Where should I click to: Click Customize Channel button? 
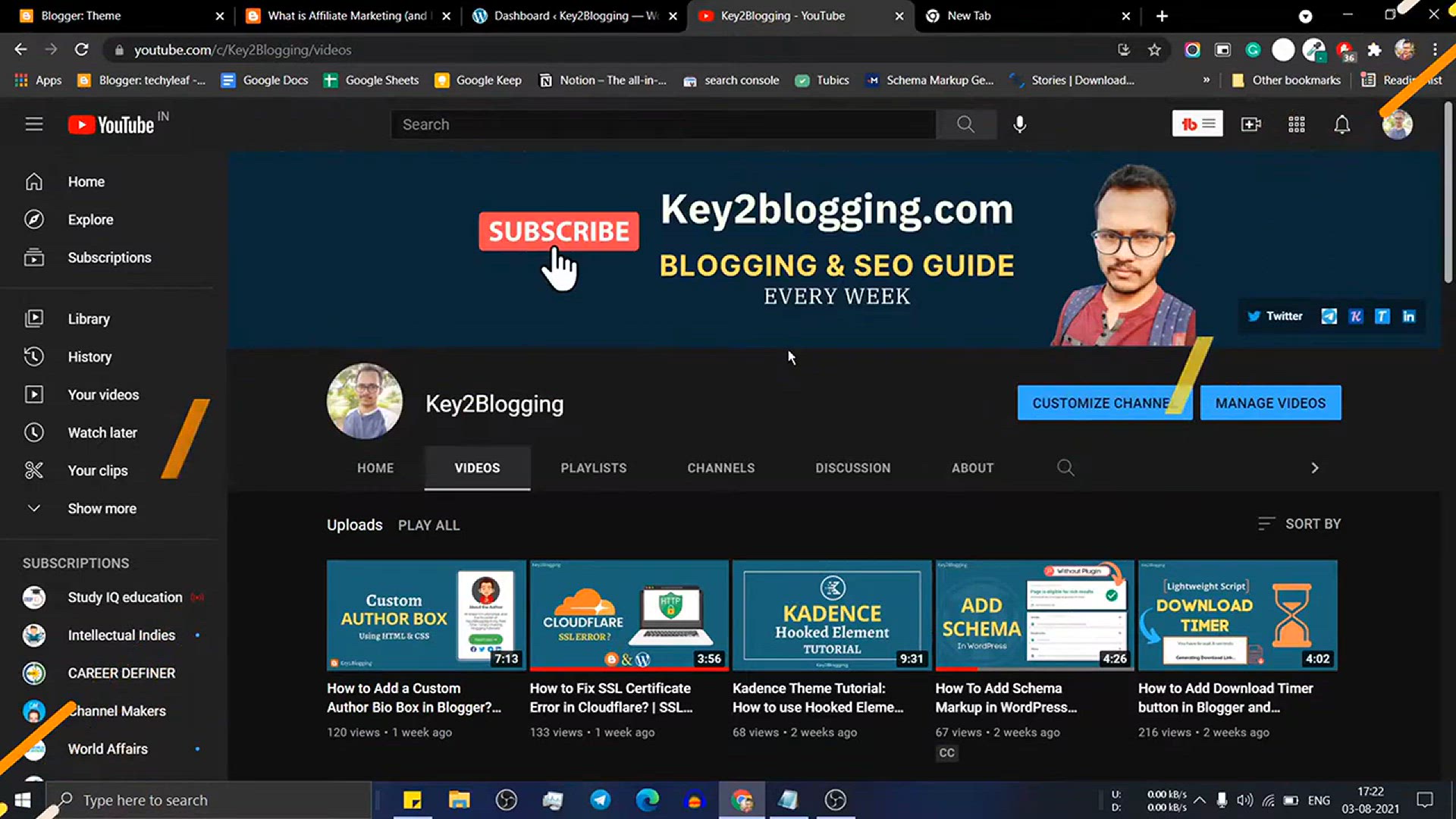click(x=1105, y=403)
